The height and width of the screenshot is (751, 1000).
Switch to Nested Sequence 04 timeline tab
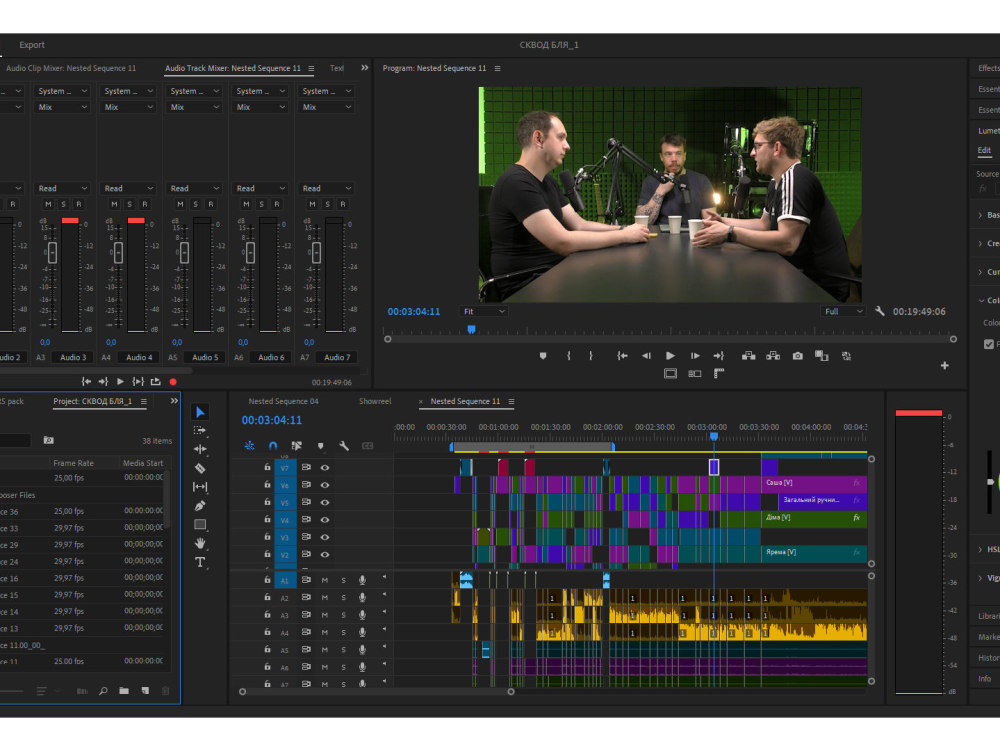tap(283, 401)
